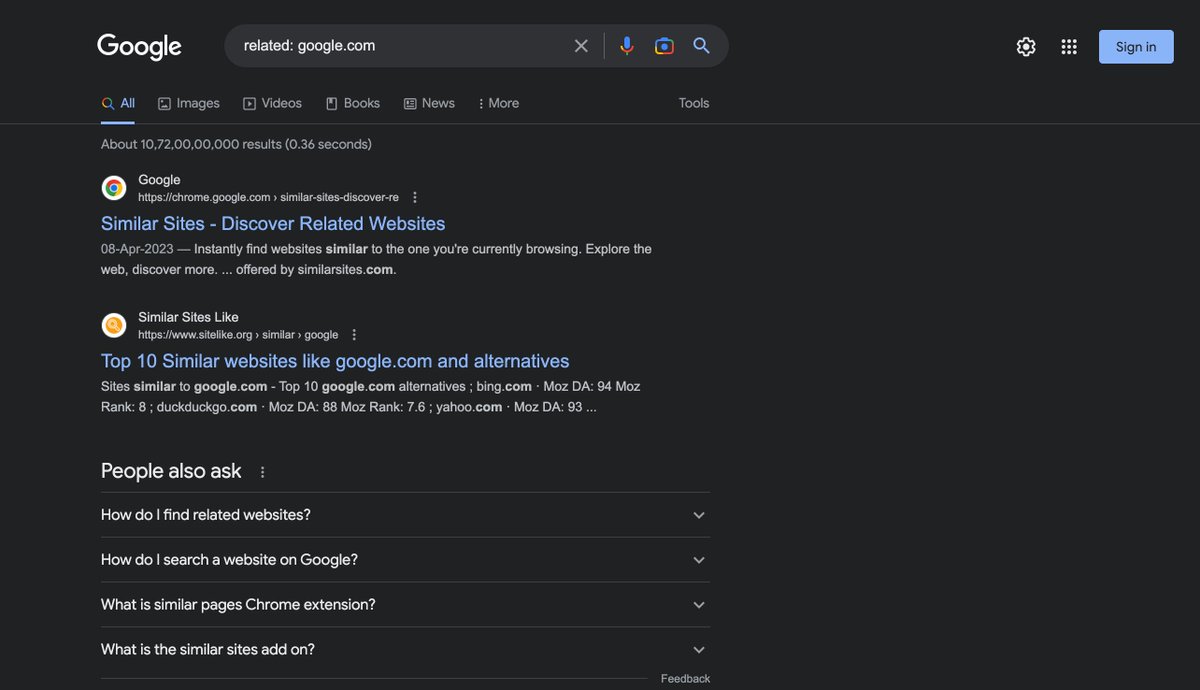Open quick settings gear icon
Image resolution: width=1200 pixels, height=690 pixels.
pyautogui.click(x=1026, y=47)
